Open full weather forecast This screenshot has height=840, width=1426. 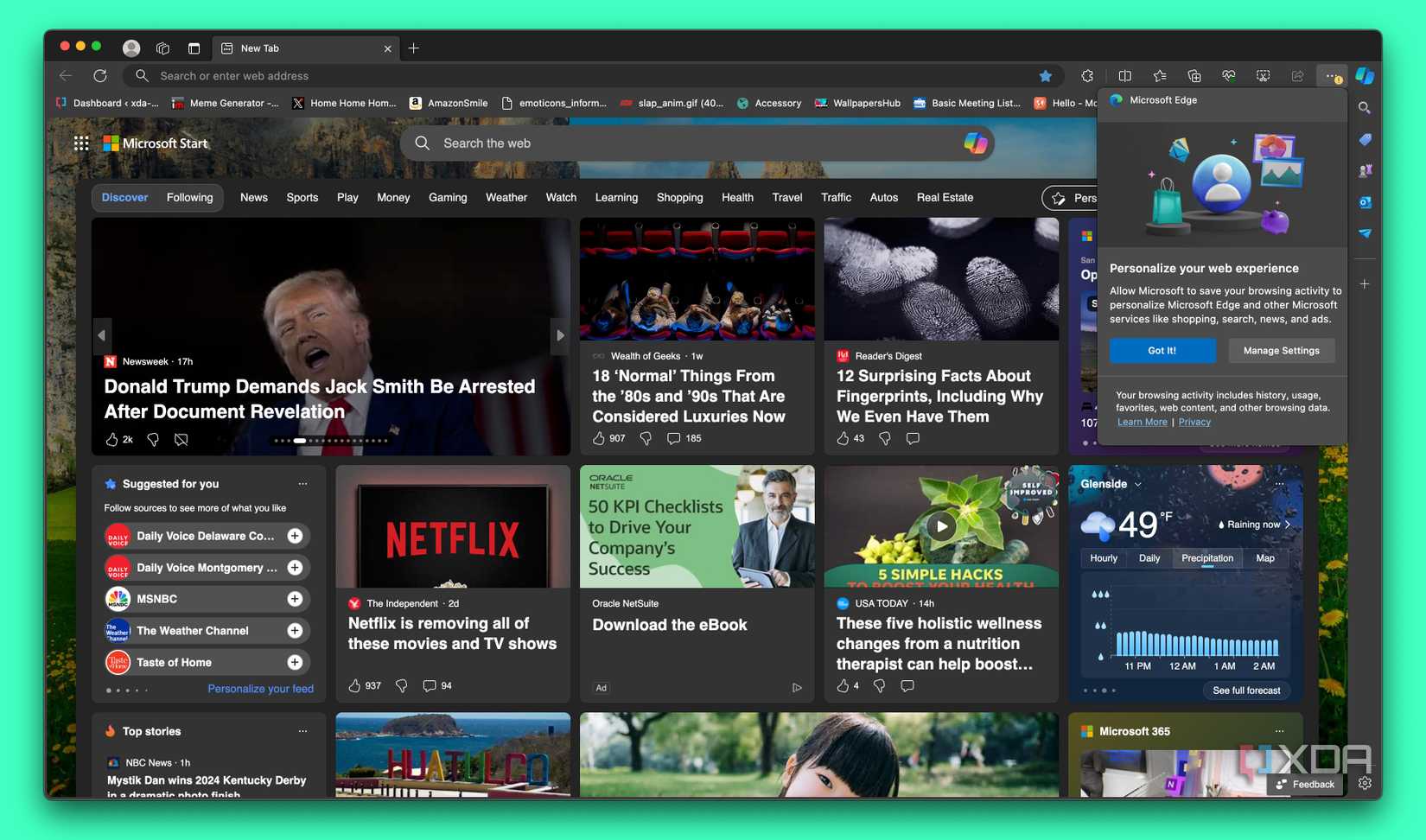[1246, 690]
